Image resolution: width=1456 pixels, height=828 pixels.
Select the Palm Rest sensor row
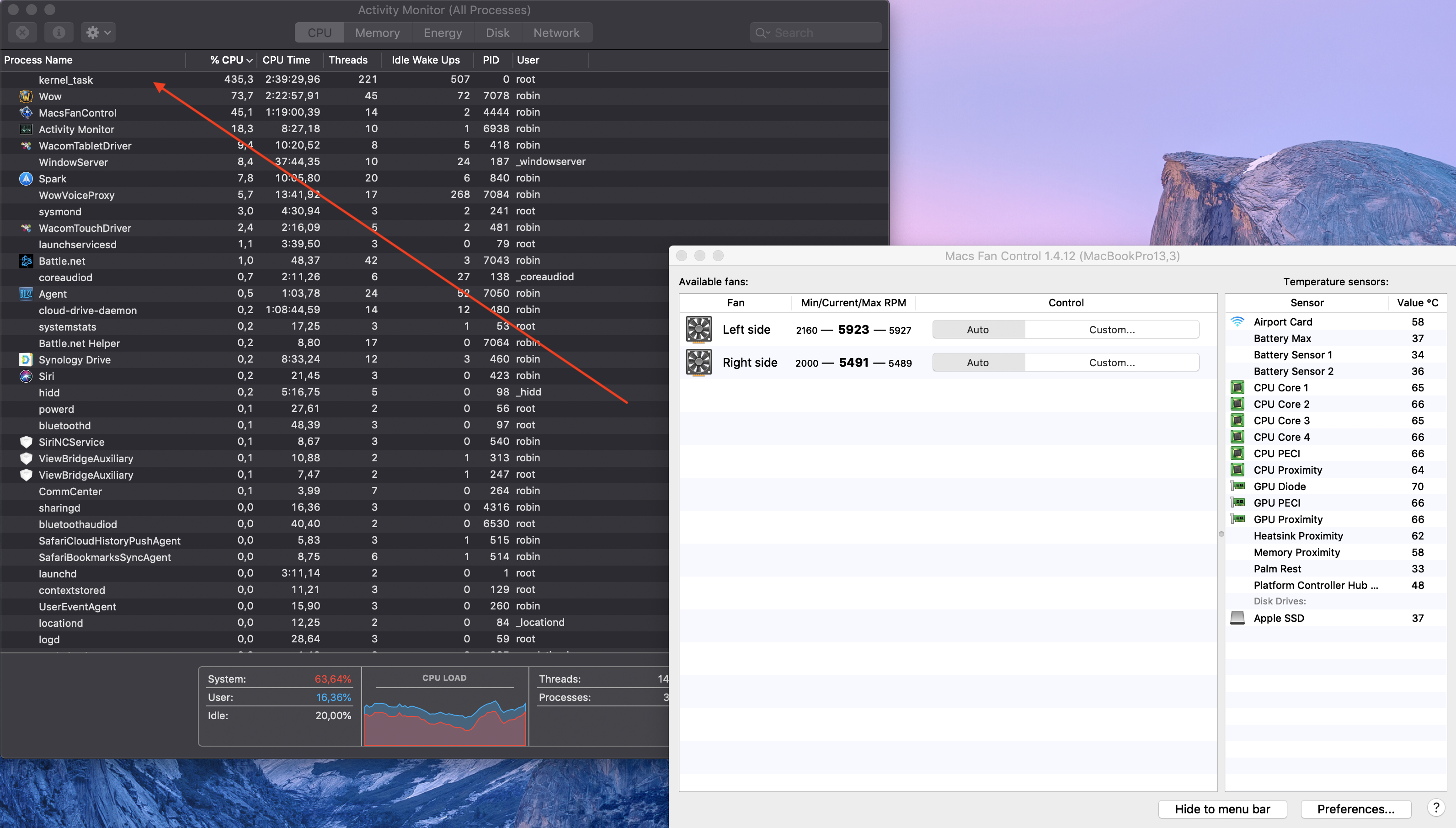coord(1335,569)
